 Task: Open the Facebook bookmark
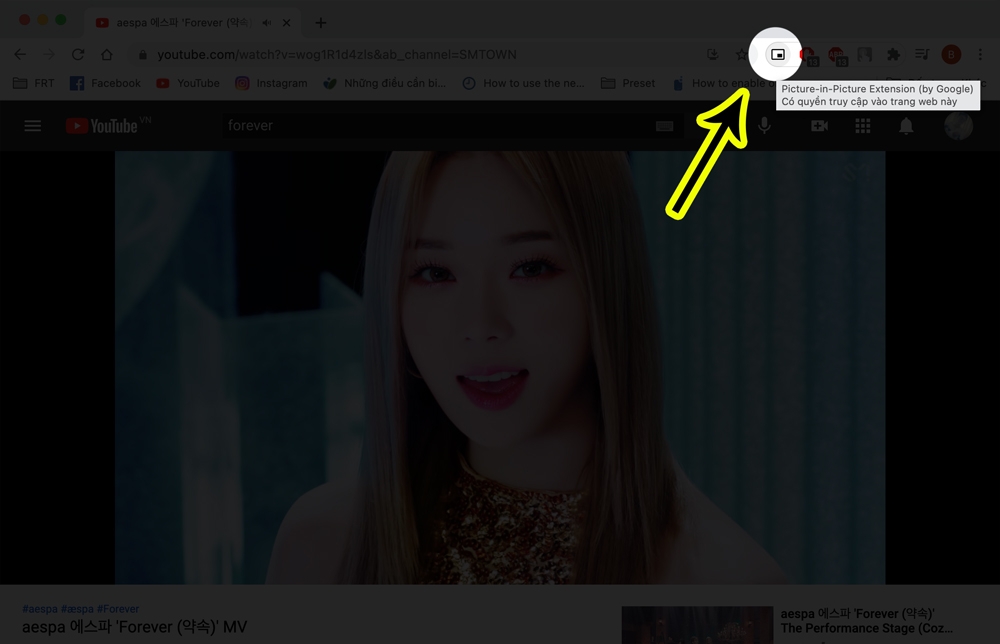point(105,83)
